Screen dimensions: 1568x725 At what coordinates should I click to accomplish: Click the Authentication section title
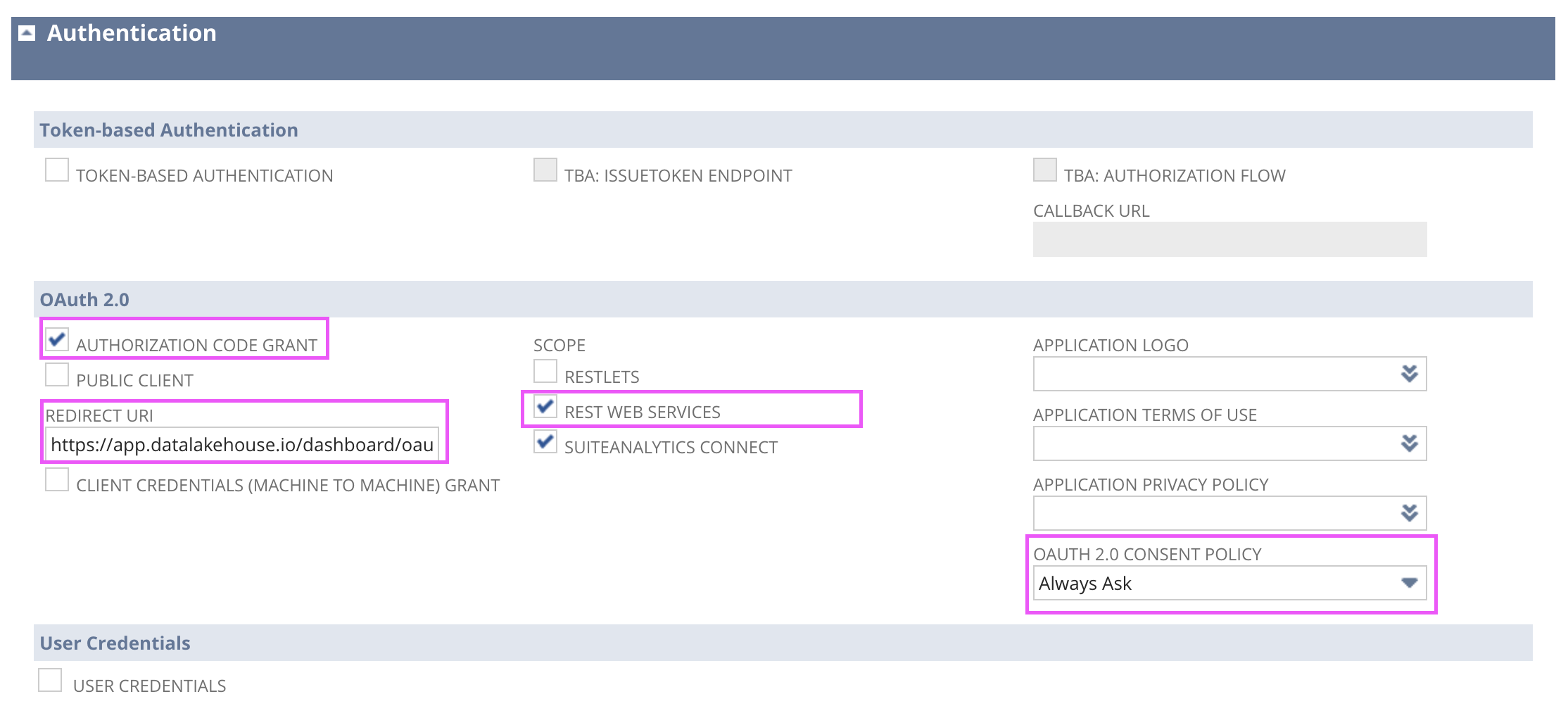point(132,33)
